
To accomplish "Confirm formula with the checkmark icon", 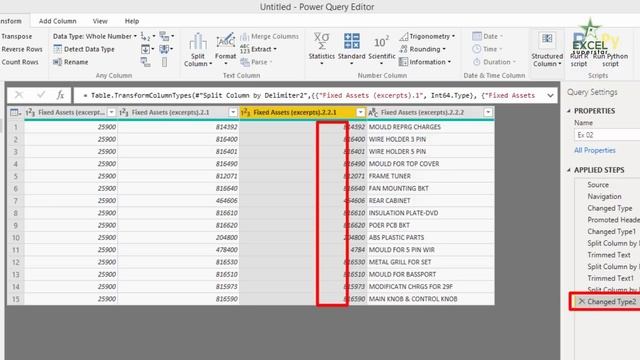I will [x=40, y=95].
